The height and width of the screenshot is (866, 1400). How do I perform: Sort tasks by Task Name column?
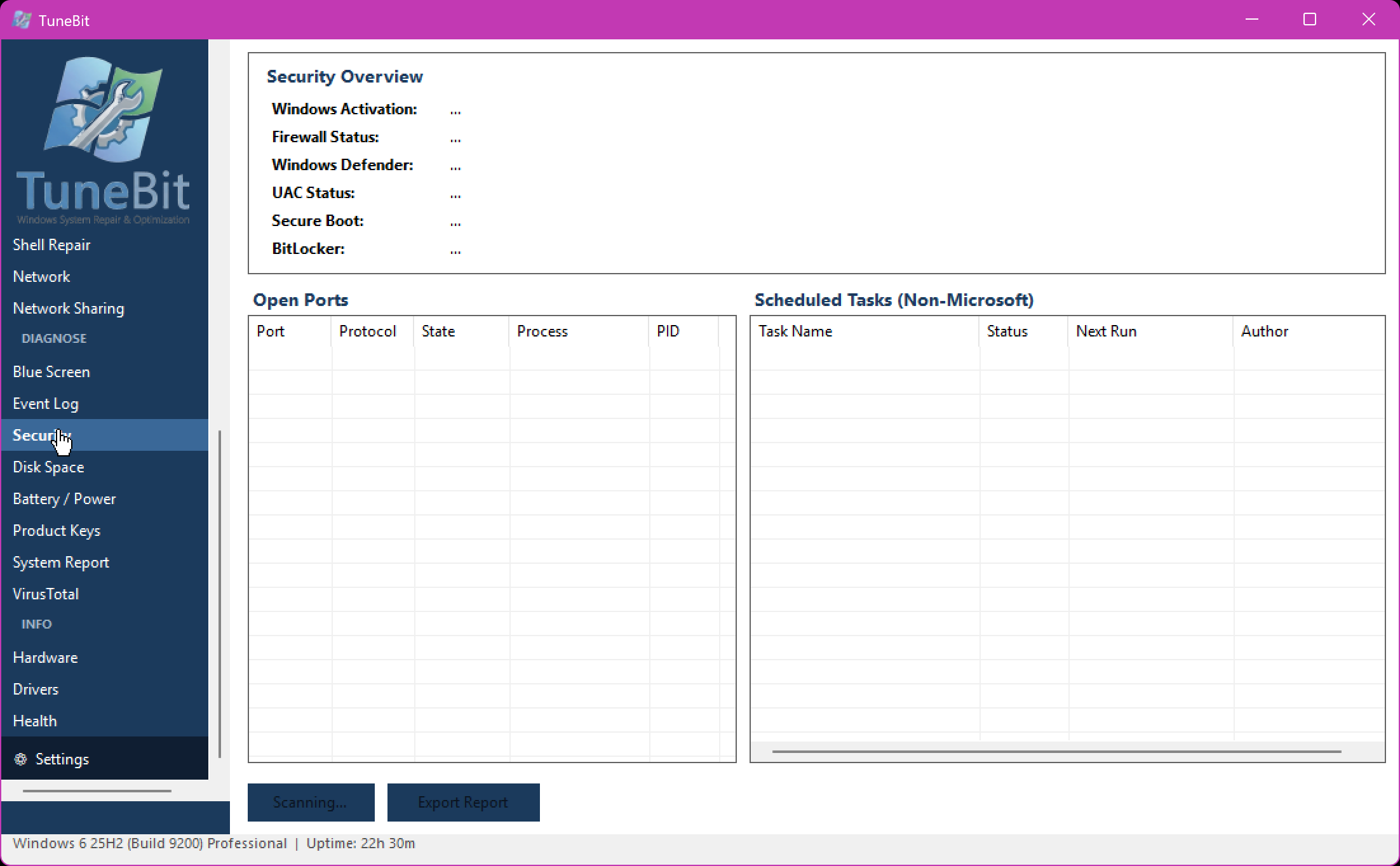865,331
